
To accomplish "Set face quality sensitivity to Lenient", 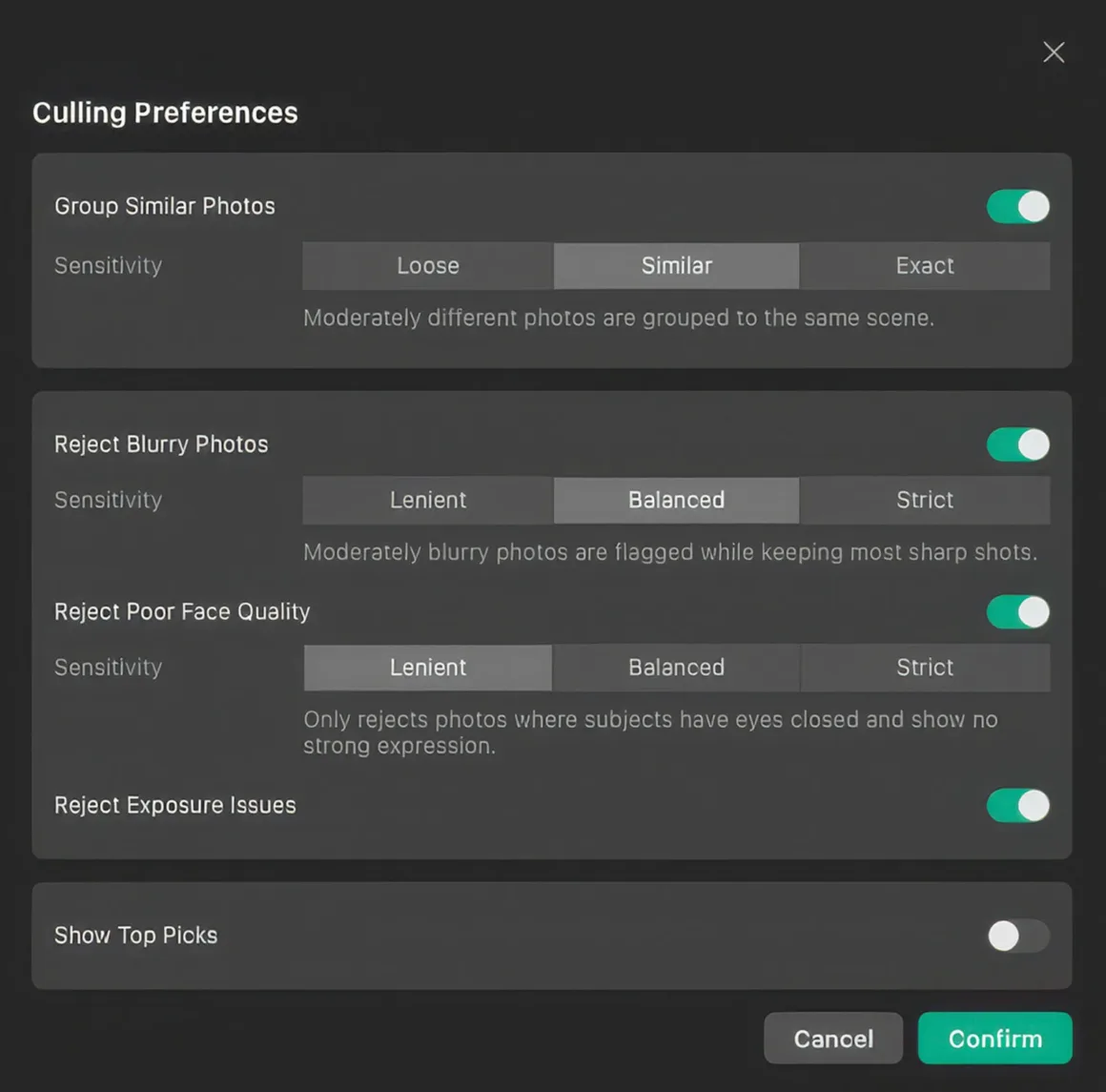I will tap(427, 668).
